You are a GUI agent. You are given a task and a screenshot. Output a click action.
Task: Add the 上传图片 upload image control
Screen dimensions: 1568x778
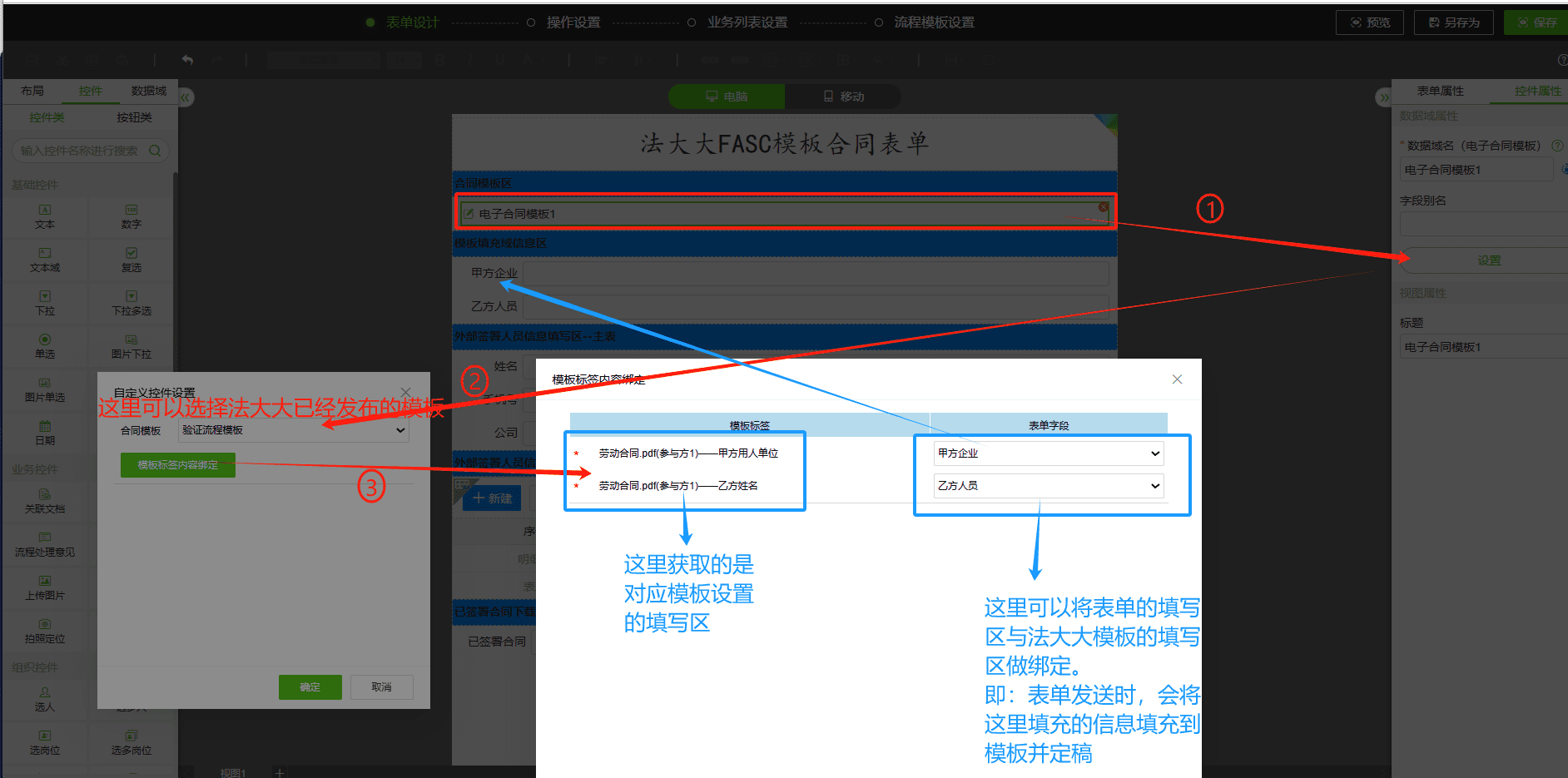click(45, 587)
